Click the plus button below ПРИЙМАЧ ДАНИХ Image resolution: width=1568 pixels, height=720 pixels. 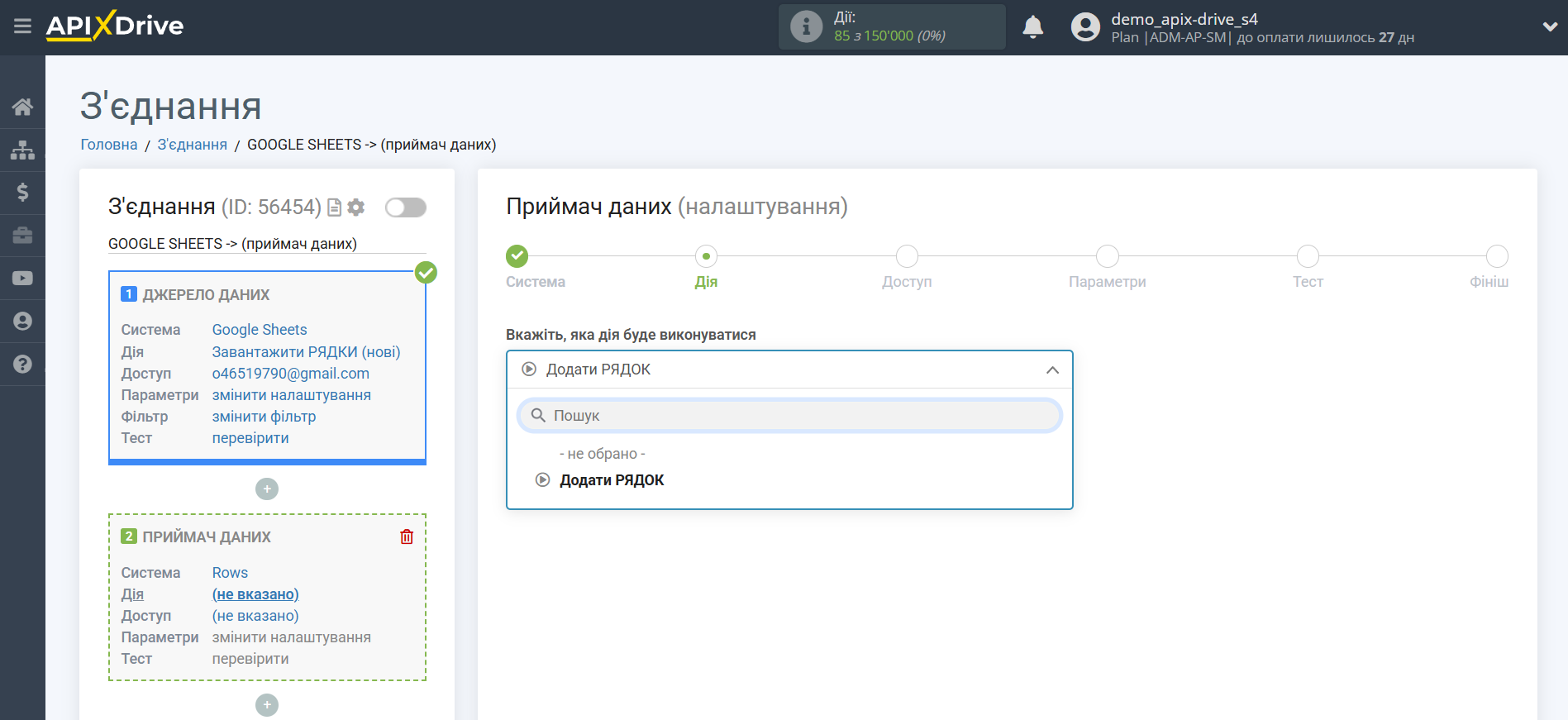point(267,705)
